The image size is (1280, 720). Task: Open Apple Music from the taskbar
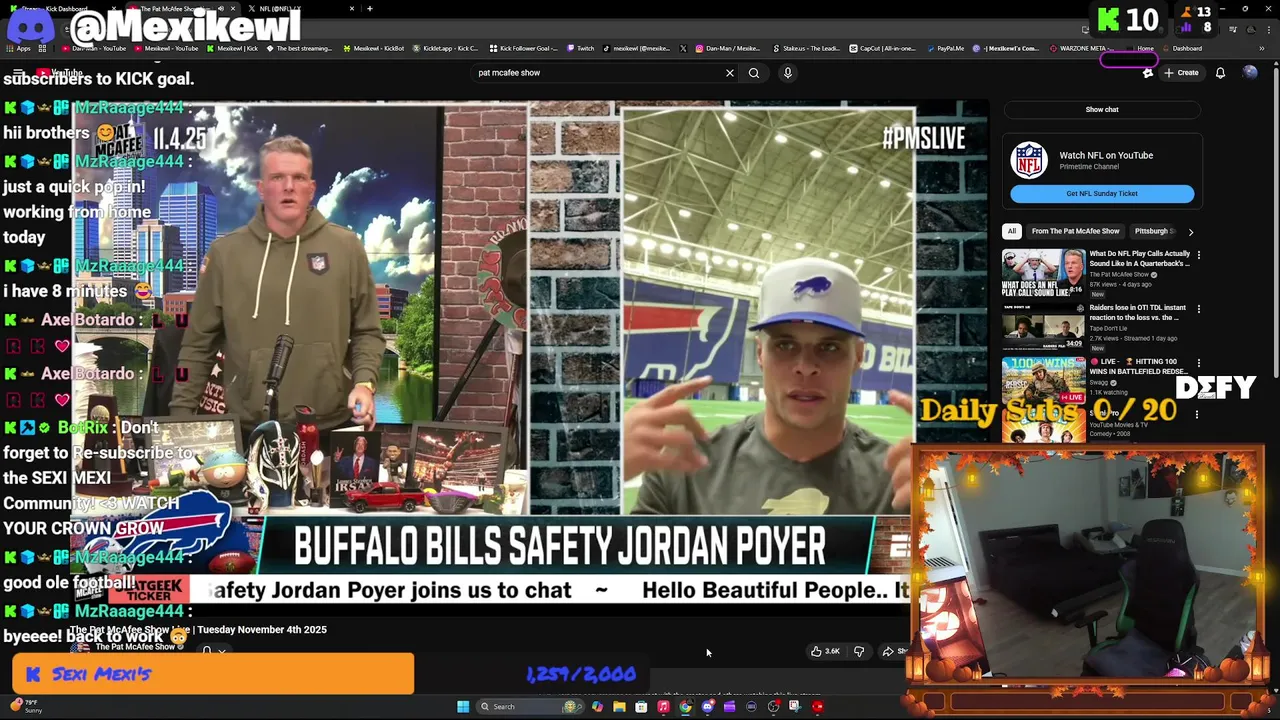[x=663, y=707]
